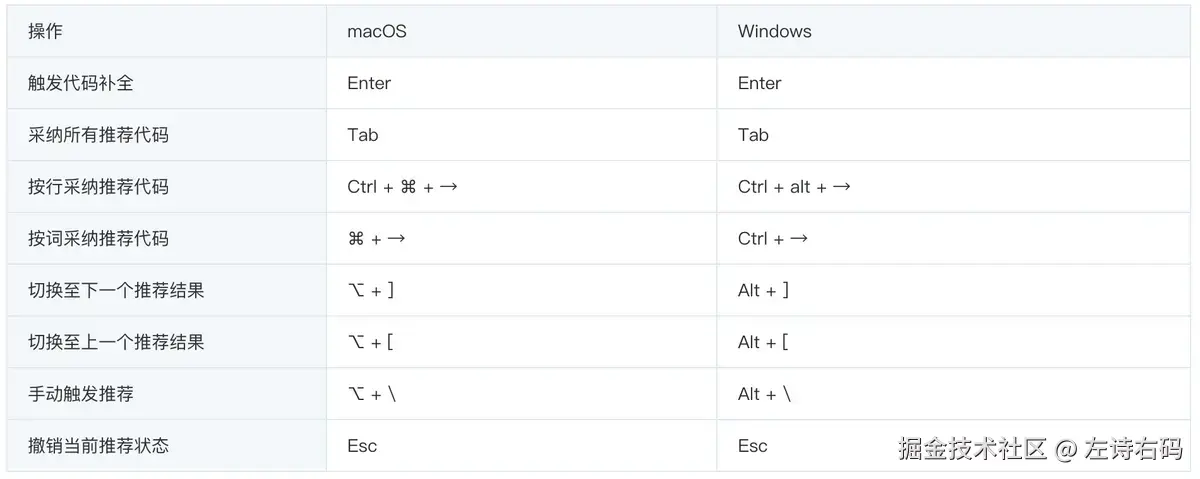
Task: Click the 采纳所有推荐代码 row label
Action: pyautogui.click(x=98, y=135)
